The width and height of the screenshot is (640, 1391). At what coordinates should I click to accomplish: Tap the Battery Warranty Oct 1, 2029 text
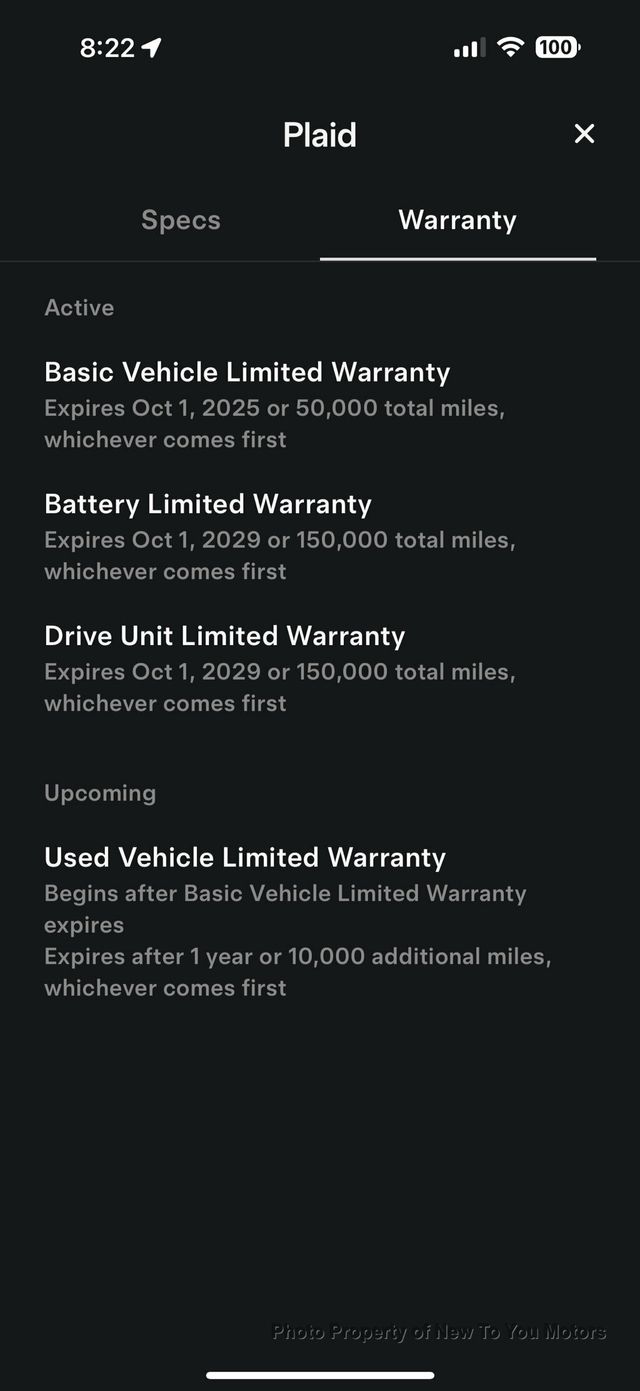point(280,540)
